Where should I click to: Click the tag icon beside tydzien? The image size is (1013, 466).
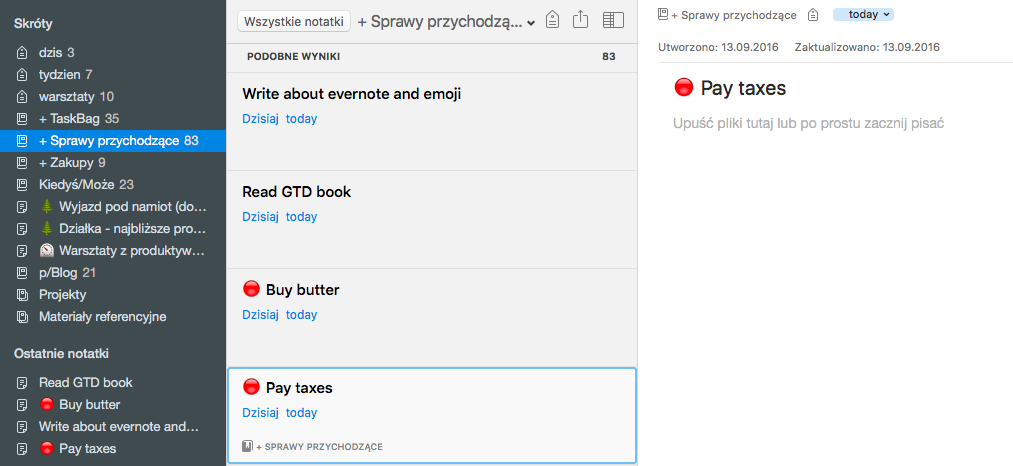point(22,74)
